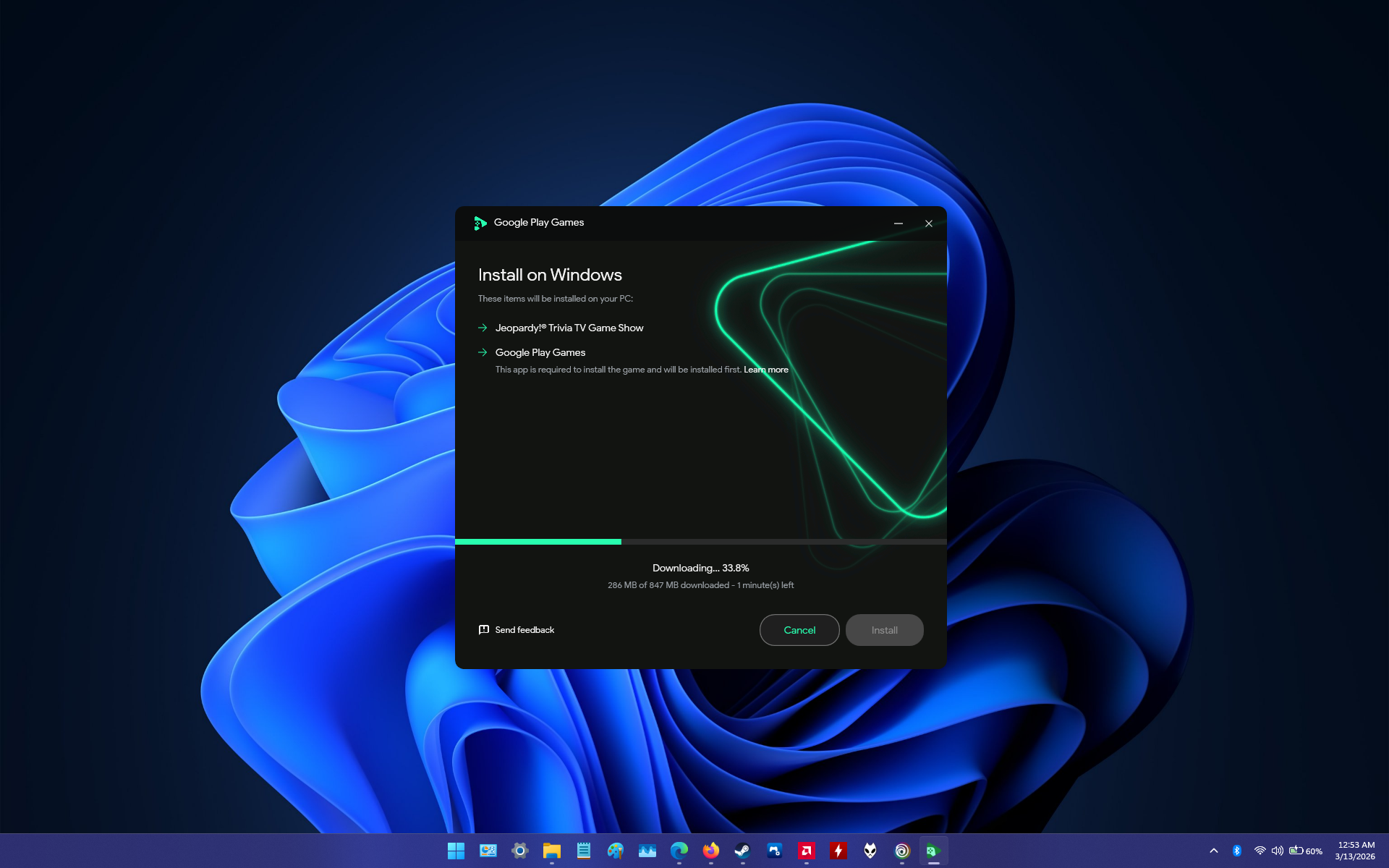Click the greyed Install button
This screenshot has height=868, width=1389.
(884, 630)
